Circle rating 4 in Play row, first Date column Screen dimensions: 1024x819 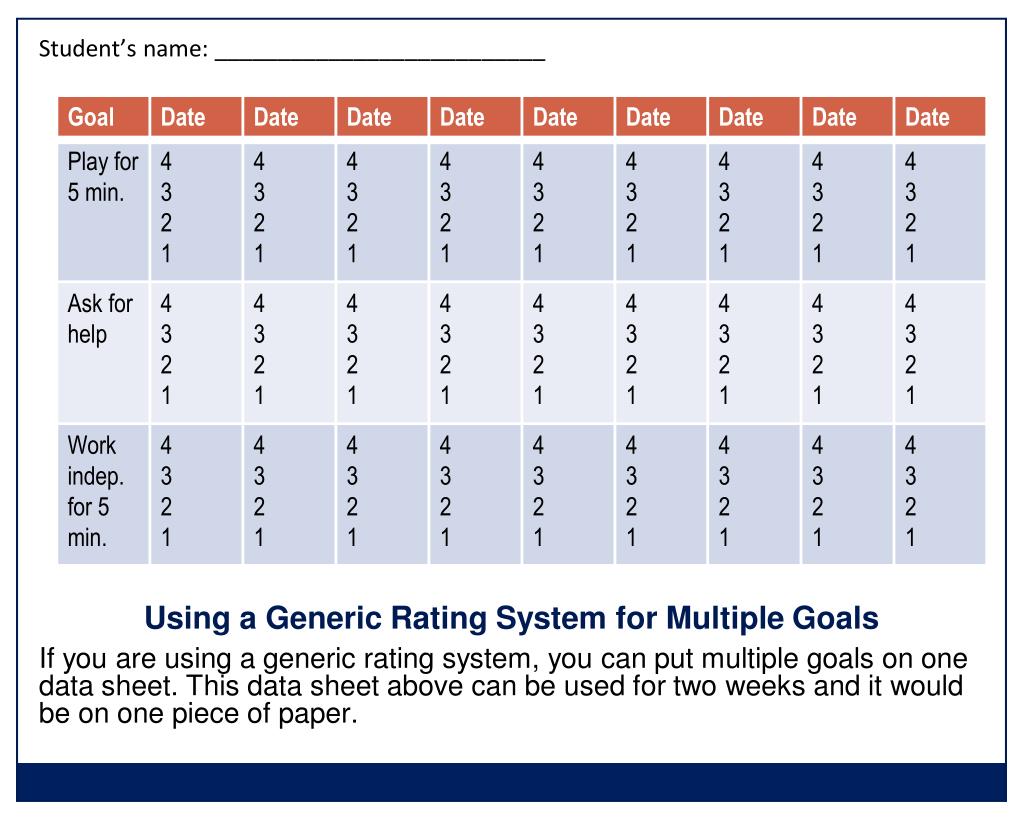click(167, 162)
